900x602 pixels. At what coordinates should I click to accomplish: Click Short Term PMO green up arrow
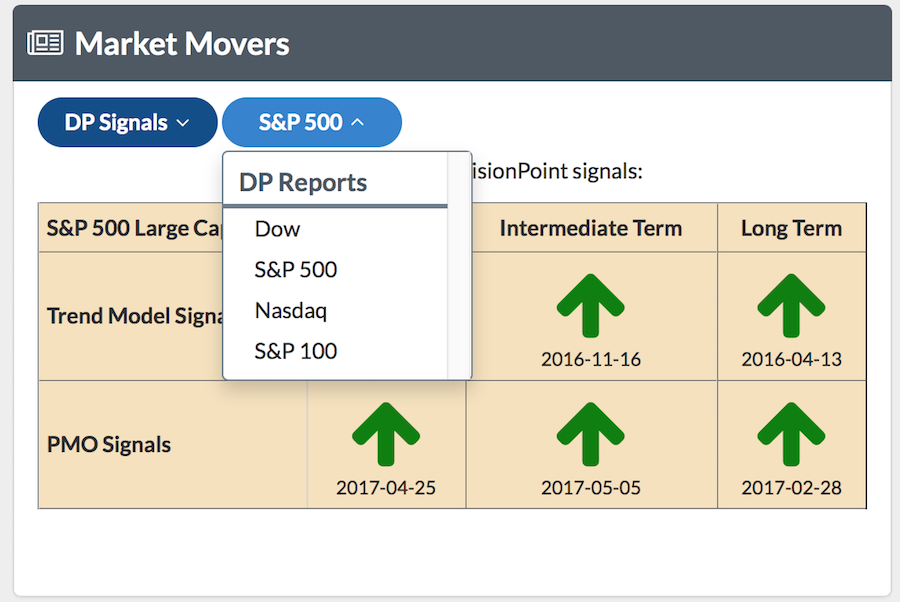click(386, 434)
